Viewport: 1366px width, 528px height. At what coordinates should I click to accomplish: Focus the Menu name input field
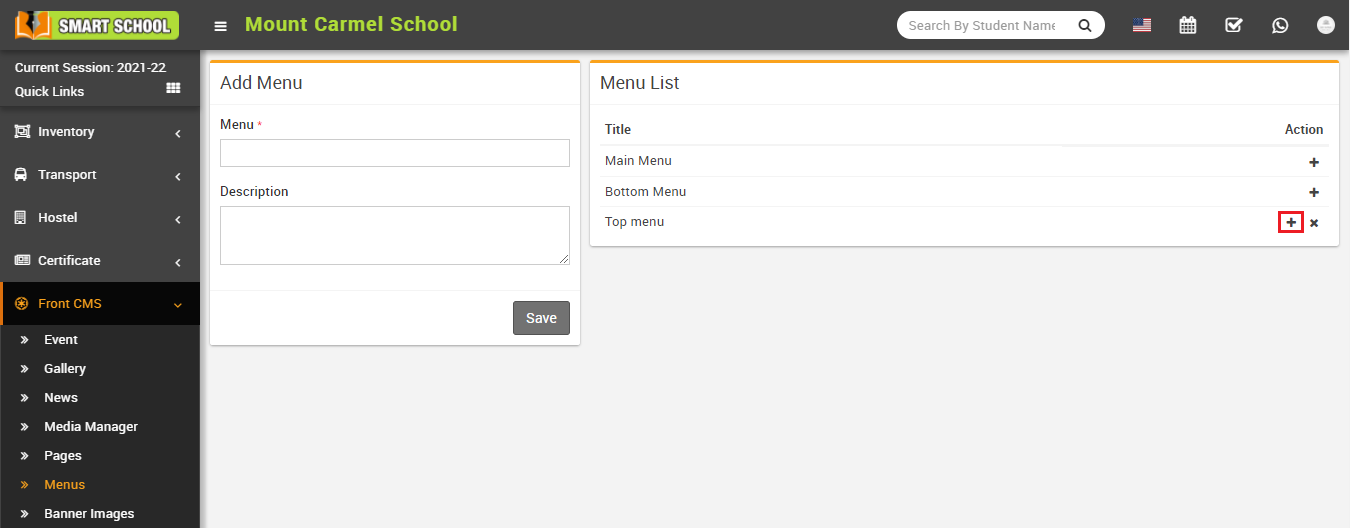pos(395,153)
